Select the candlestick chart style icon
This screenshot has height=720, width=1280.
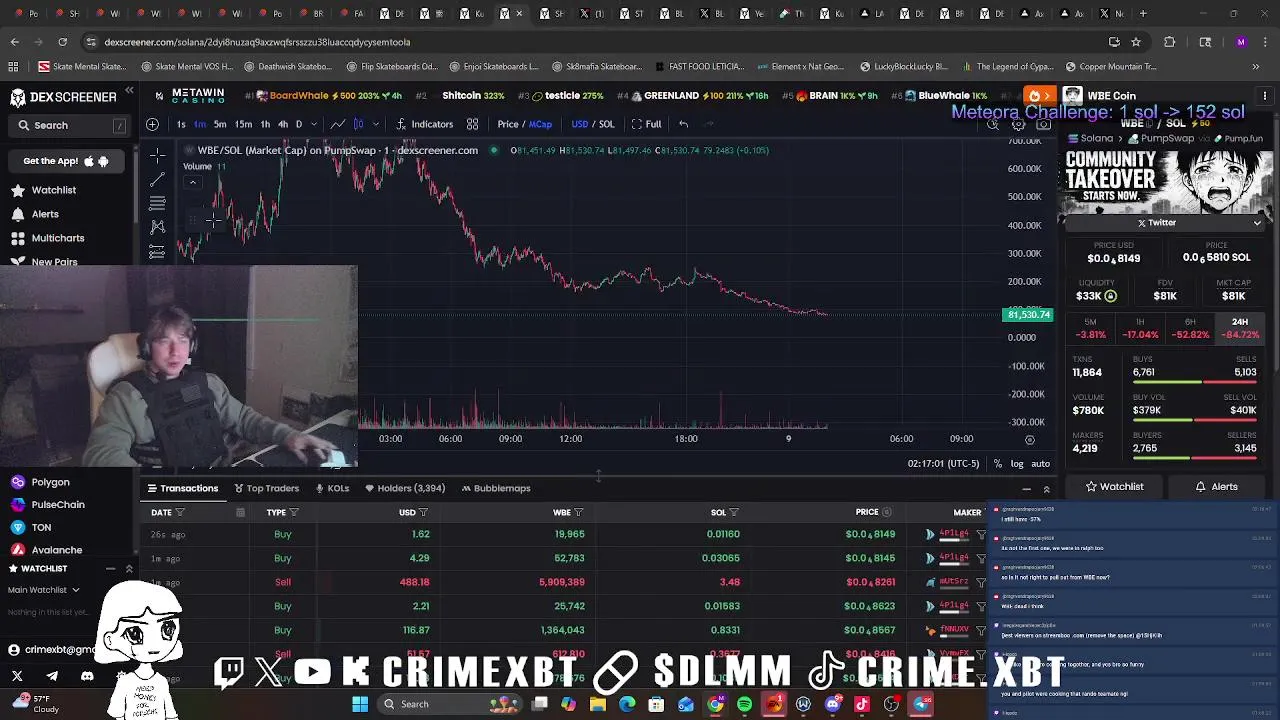(358, 124)
